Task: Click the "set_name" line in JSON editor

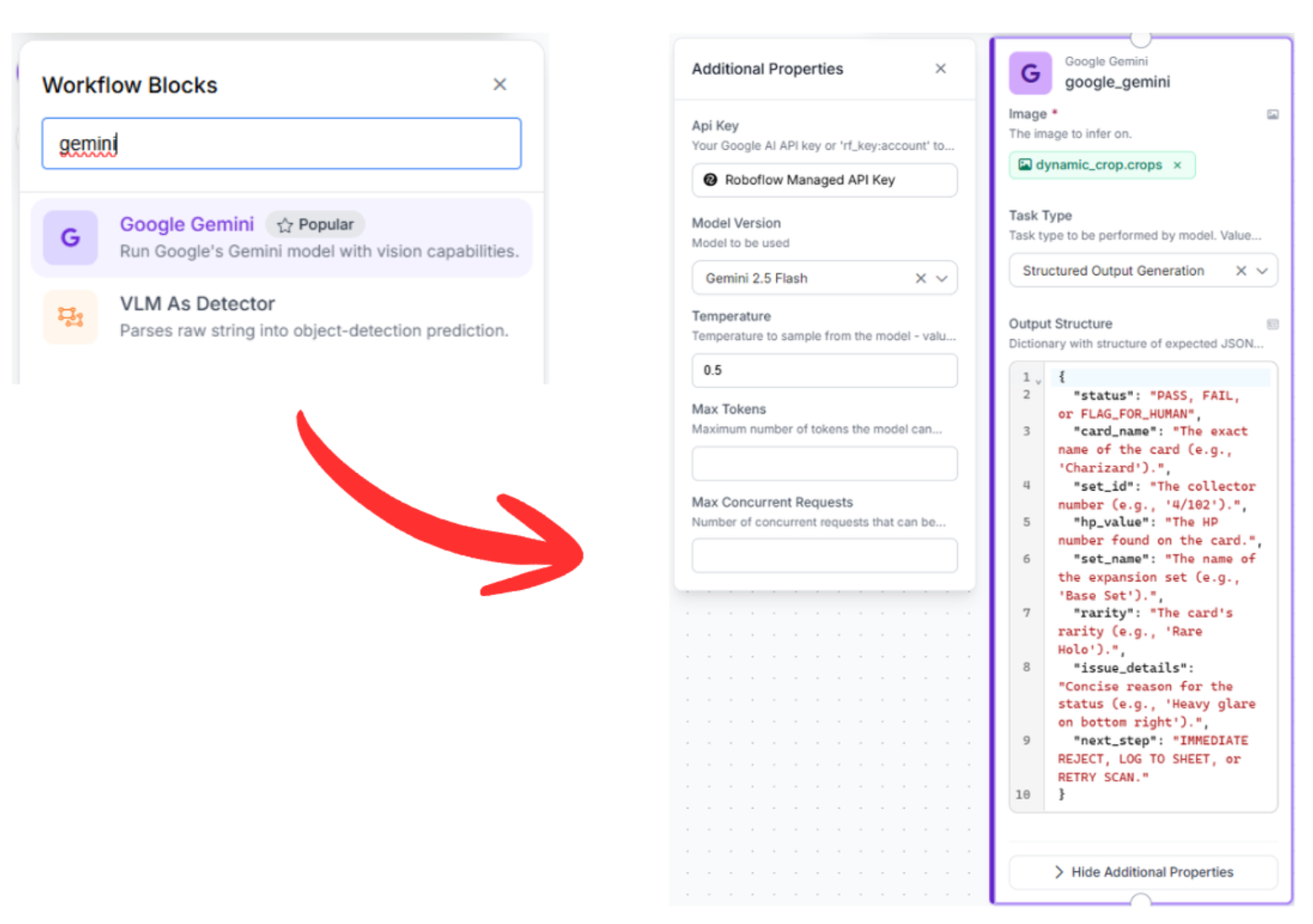Action: (x=1157, y=577)
